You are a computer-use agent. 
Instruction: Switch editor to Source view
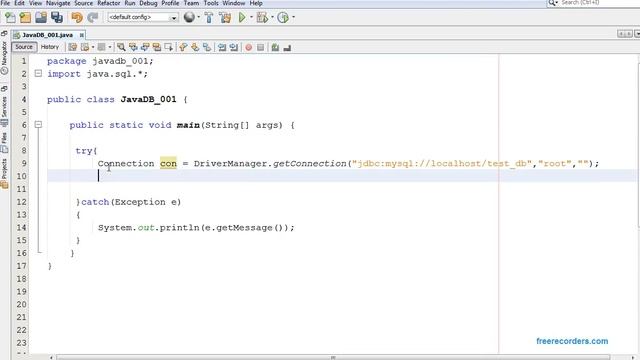click(x=24, y=47)
